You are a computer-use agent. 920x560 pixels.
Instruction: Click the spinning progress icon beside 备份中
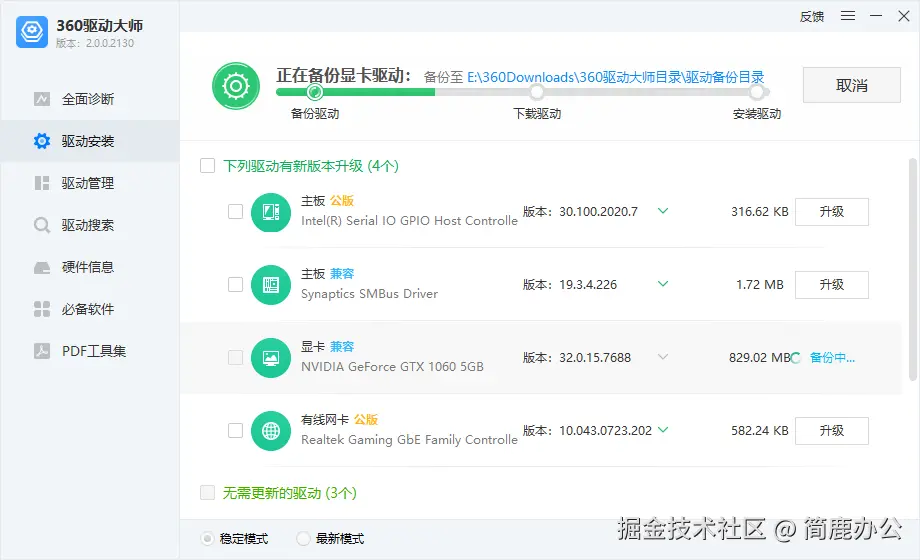click(796, 358)
